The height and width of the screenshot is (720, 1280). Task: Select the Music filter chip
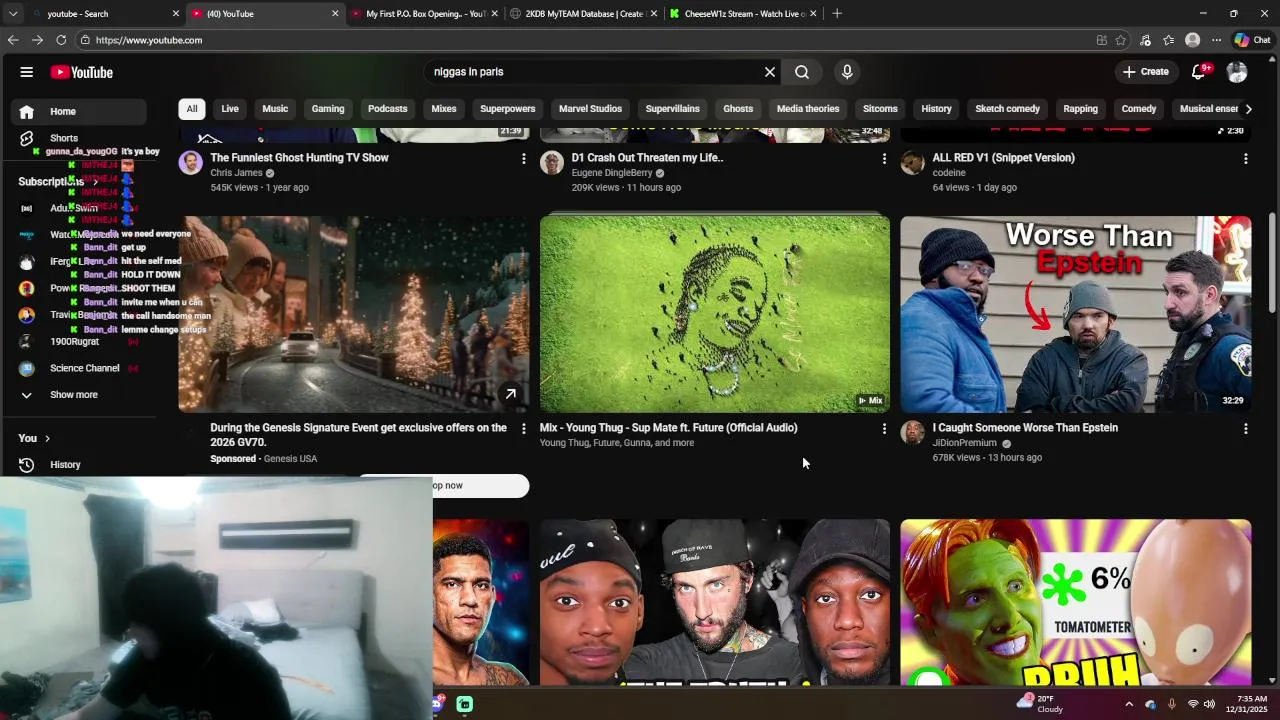point(275,109)
